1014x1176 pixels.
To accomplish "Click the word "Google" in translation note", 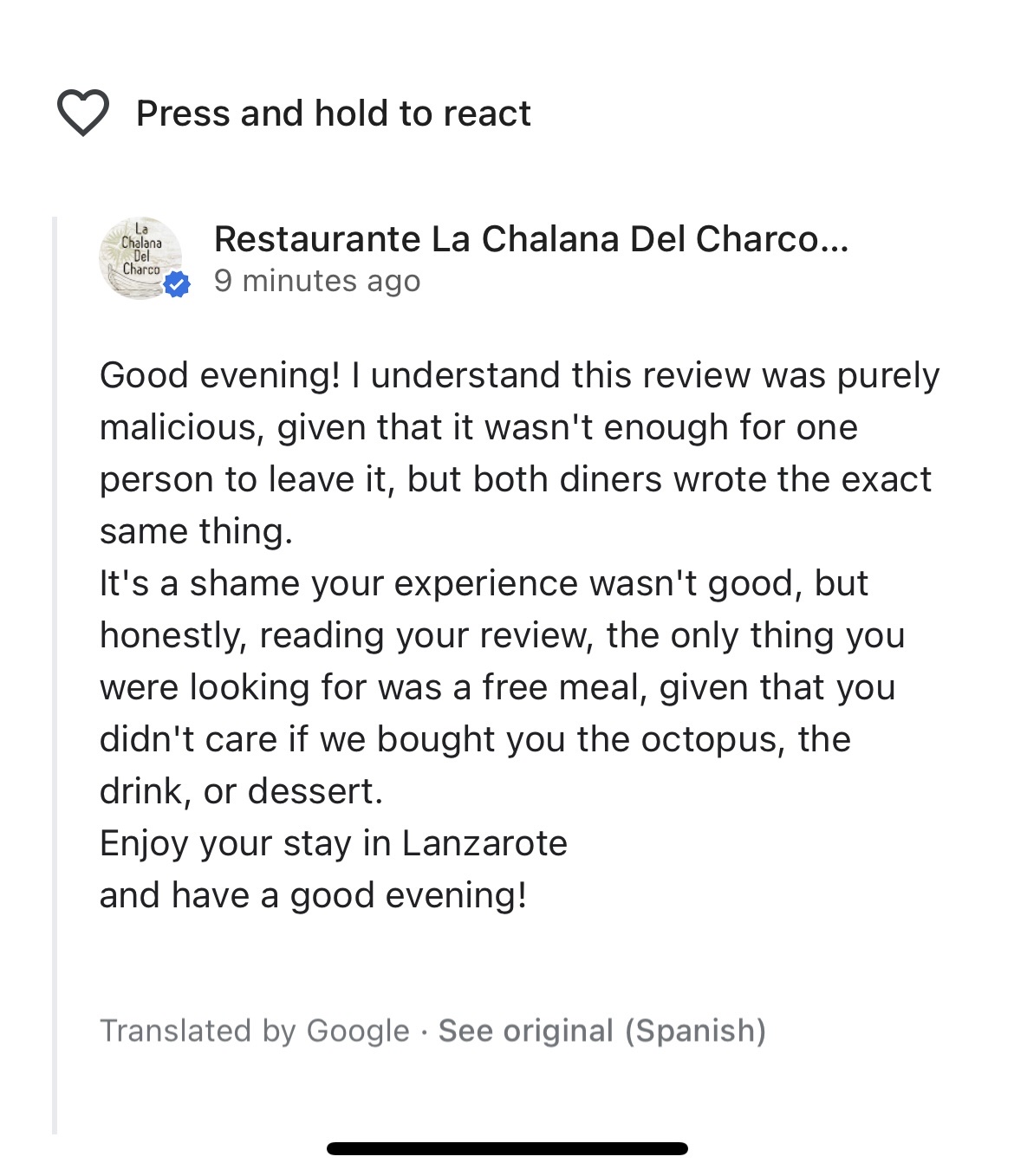I will point(358,1030).
